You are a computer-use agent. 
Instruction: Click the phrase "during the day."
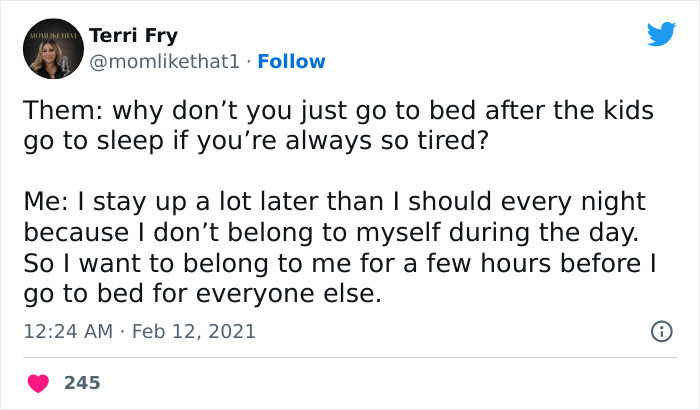(x=569, y=234)
